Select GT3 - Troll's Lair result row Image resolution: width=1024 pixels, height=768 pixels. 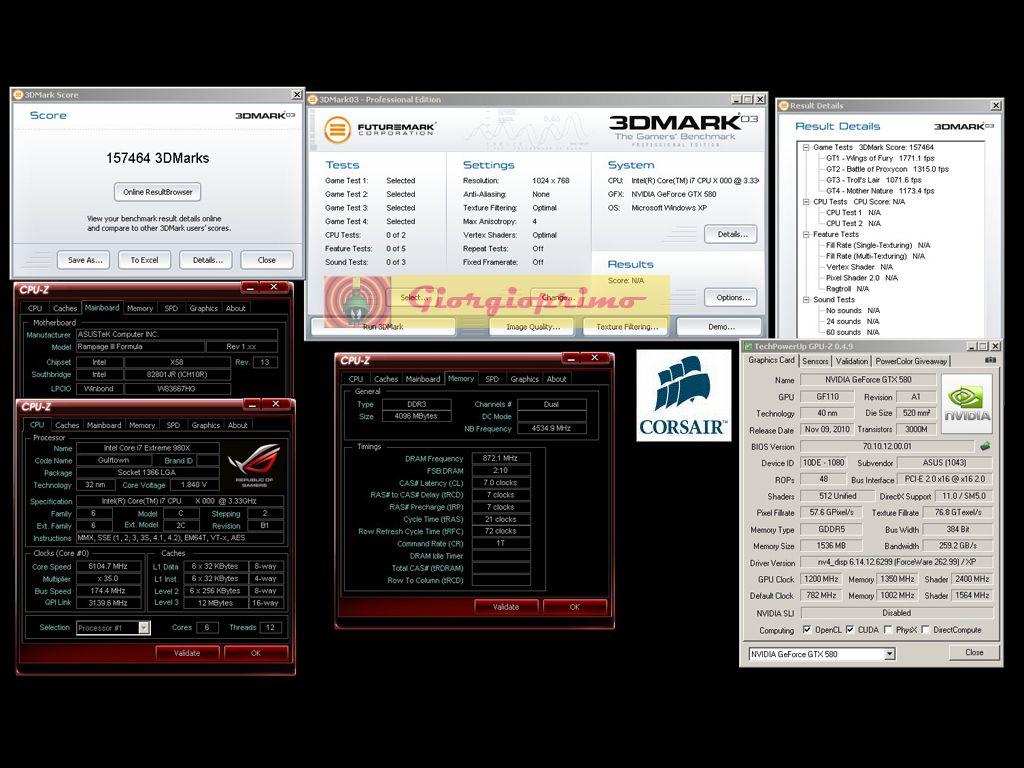(x=873, y=180)
